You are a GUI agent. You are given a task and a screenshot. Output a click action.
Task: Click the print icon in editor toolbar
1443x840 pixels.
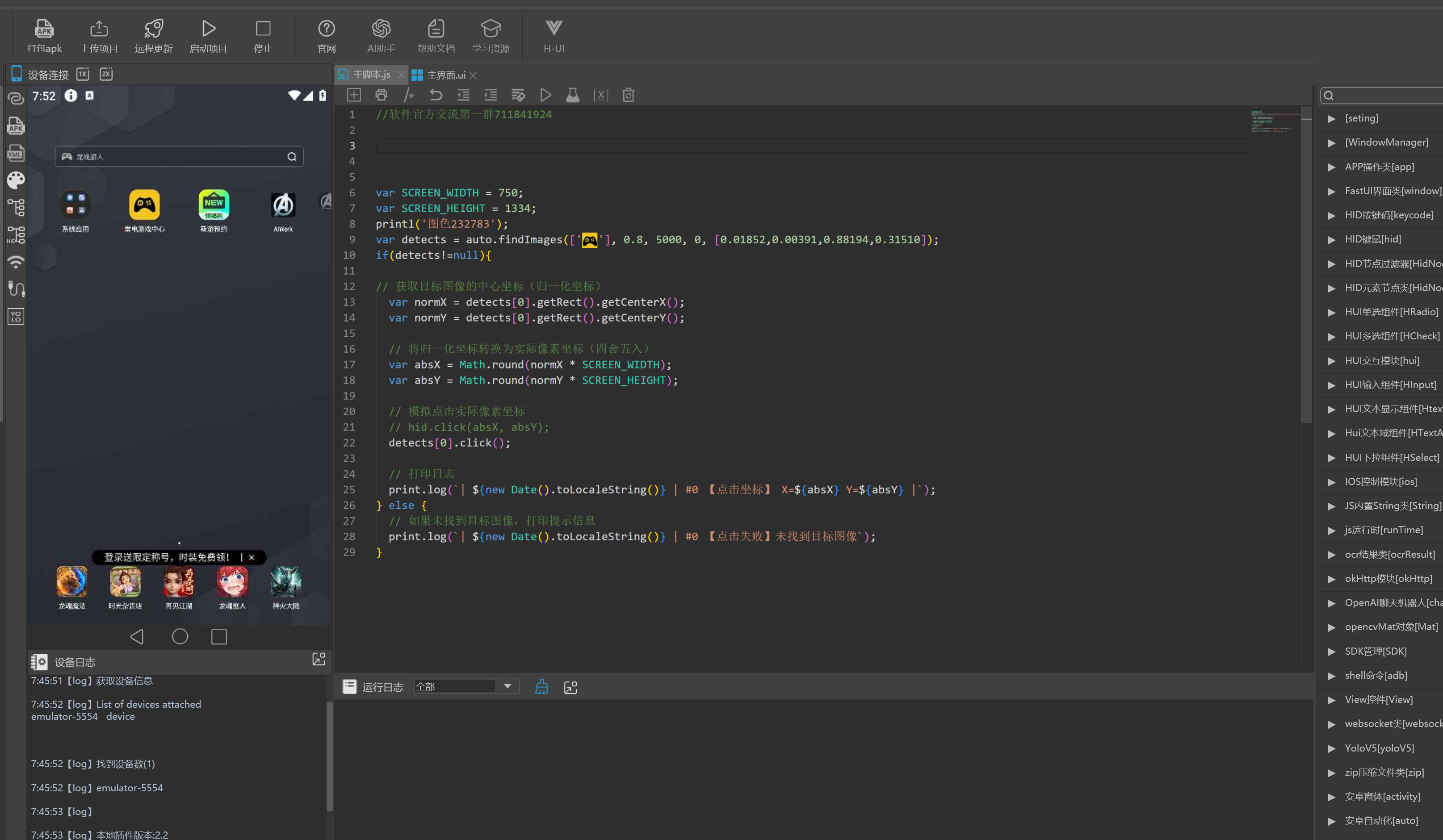pyautogui.click(x=382, y=95)
